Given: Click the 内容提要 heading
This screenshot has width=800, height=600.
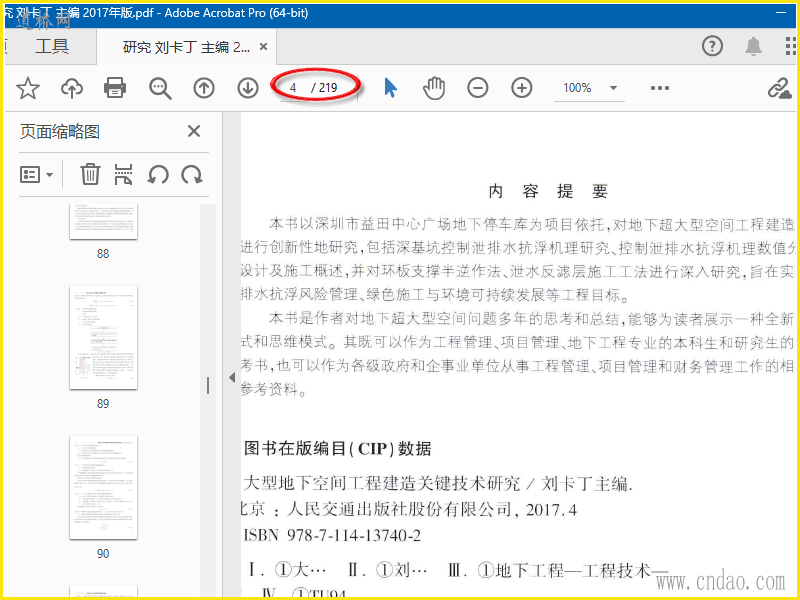Looking at the screenshot, I should pyautogui.click(x=548, y=191).
